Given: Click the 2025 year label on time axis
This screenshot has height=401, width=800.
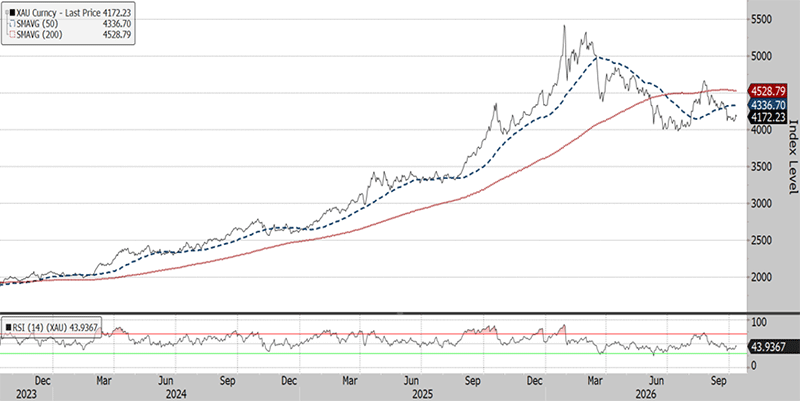Looking at the screenshot, I should [x=423, y=394].
